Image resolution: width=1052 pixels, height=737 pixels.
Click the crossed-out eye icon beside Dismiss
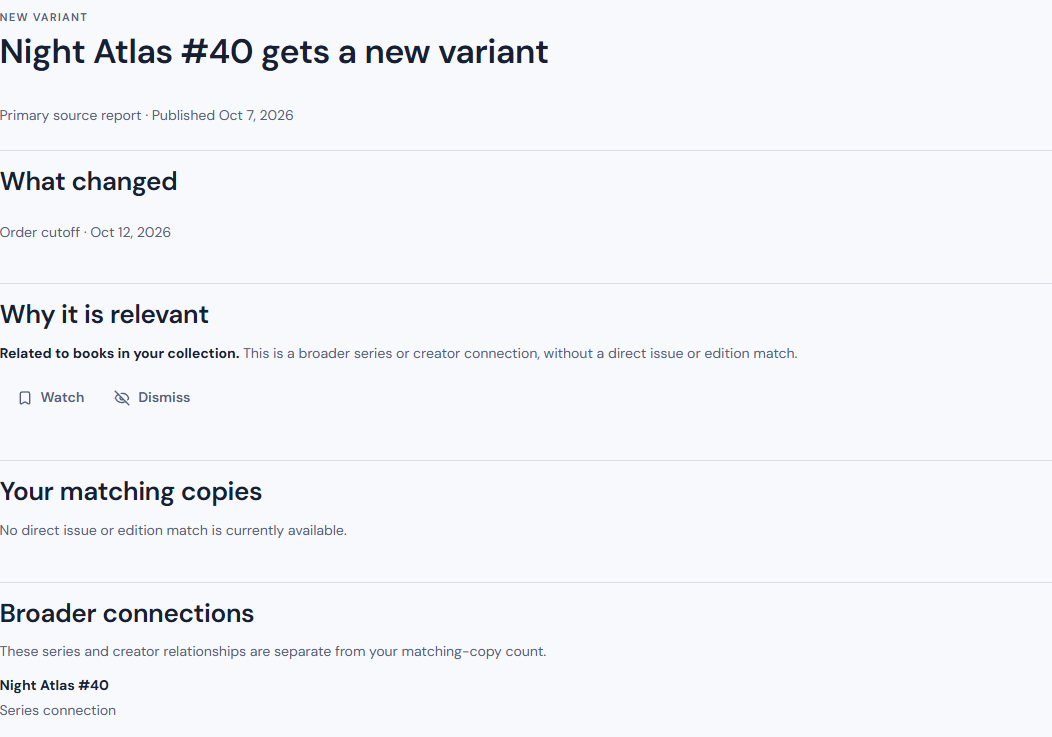click(x=121, y=398)
